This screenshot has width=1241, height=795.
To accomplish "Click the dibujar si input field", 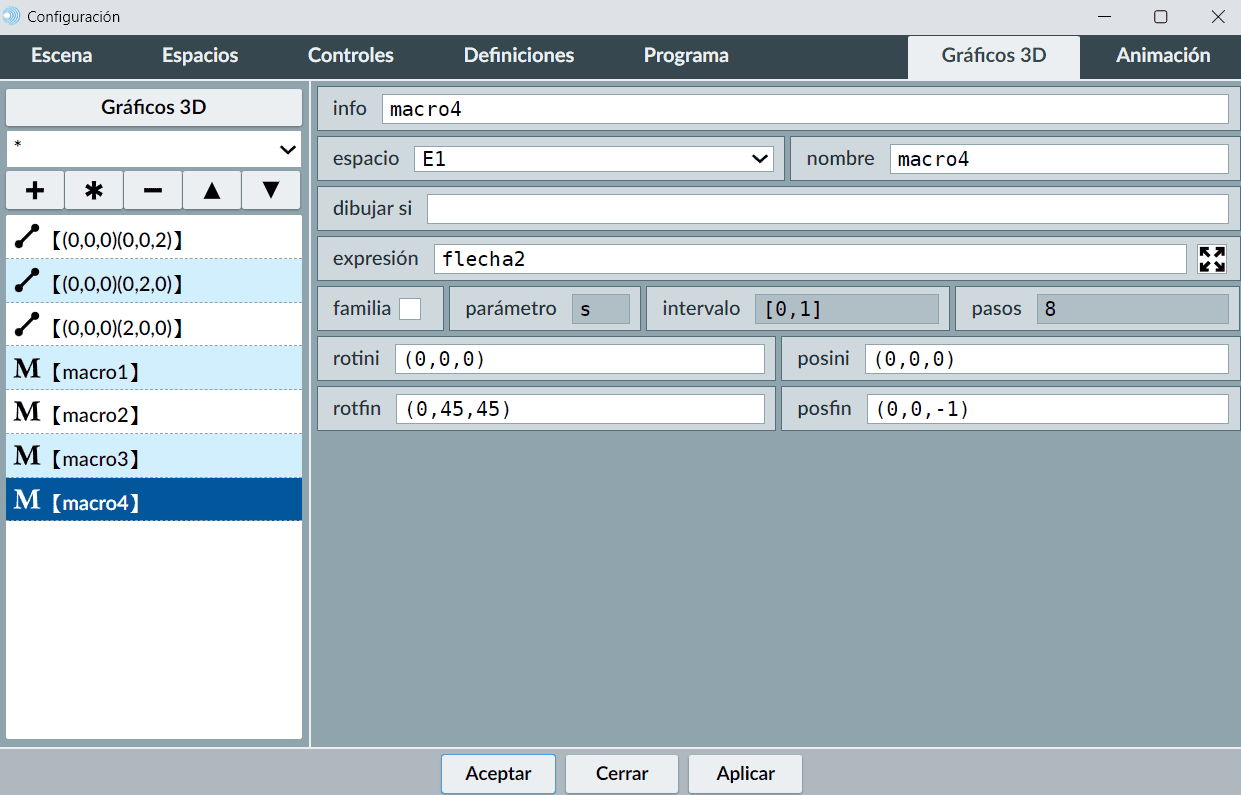I will [827, 209].
